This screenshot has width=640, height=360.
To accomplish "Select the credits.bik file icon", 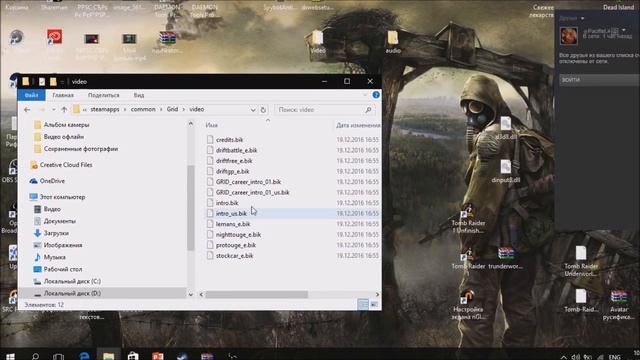I will [210, 140].
